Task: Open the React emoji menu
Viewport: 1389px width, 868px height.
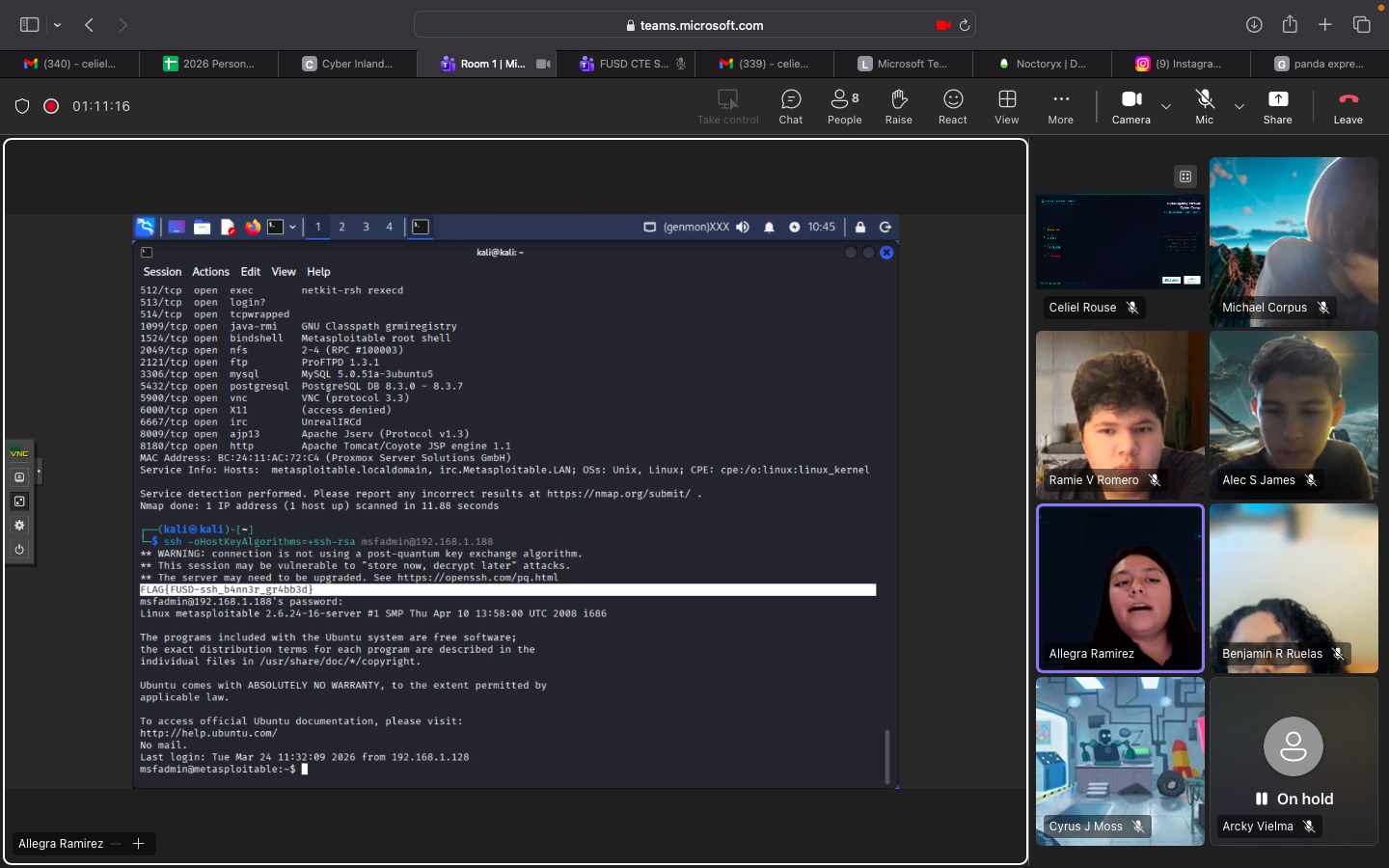Action: (x=952, y=106)
